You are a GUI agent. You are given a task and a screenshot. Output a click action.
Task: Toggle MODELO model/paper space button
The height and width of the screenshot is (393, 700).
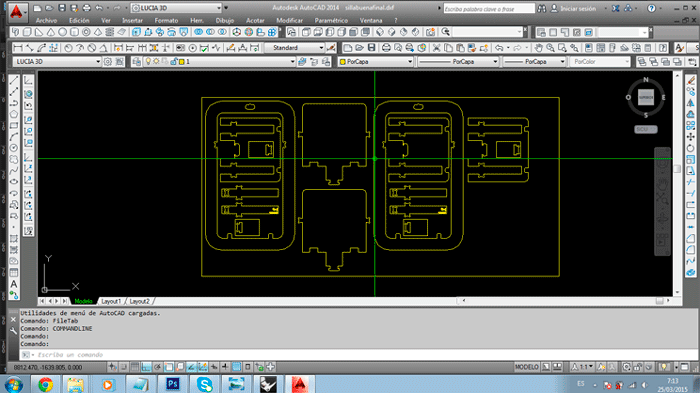click(527, 367)
